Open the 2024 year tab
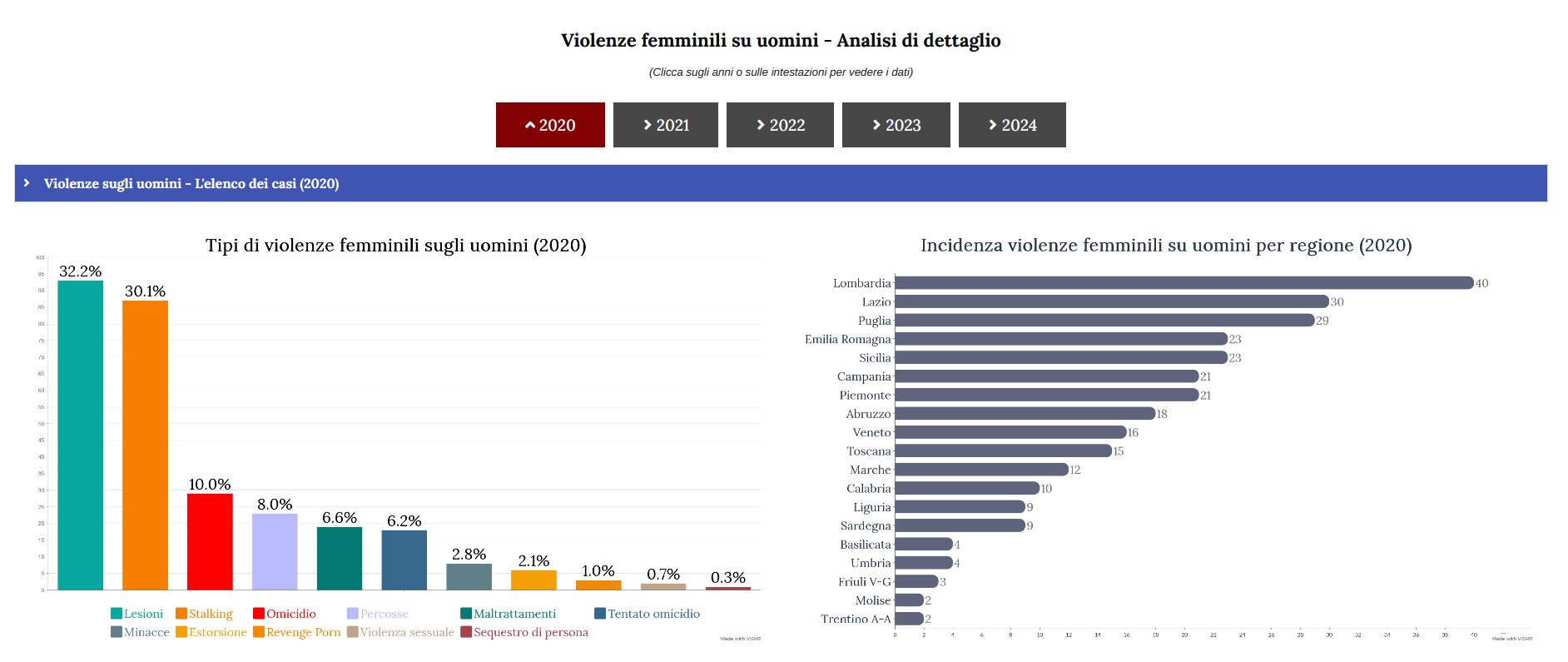This screenshot has height=662, width=1568. pos(1012,125)
